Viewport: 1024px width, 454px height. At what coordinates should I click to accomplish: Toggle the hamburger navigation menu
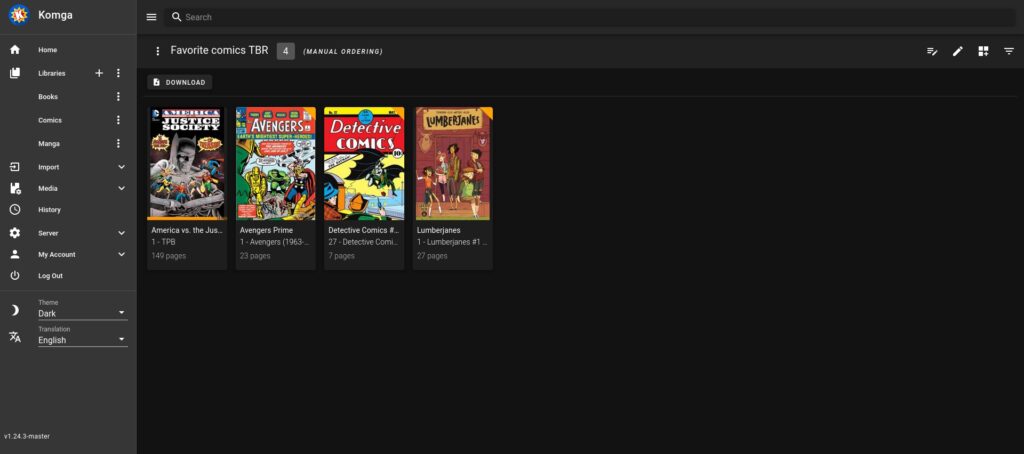click(152, 17)
